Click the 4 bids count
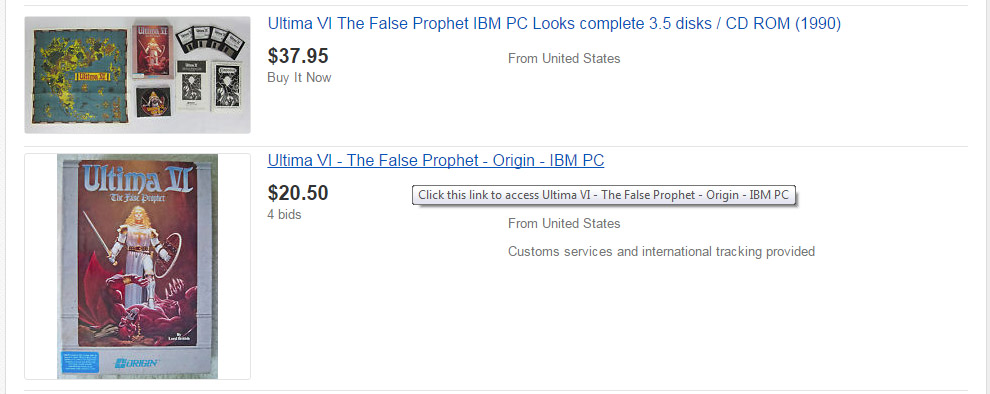Viewport: 990px width, 394px height. tap(285, 215)
